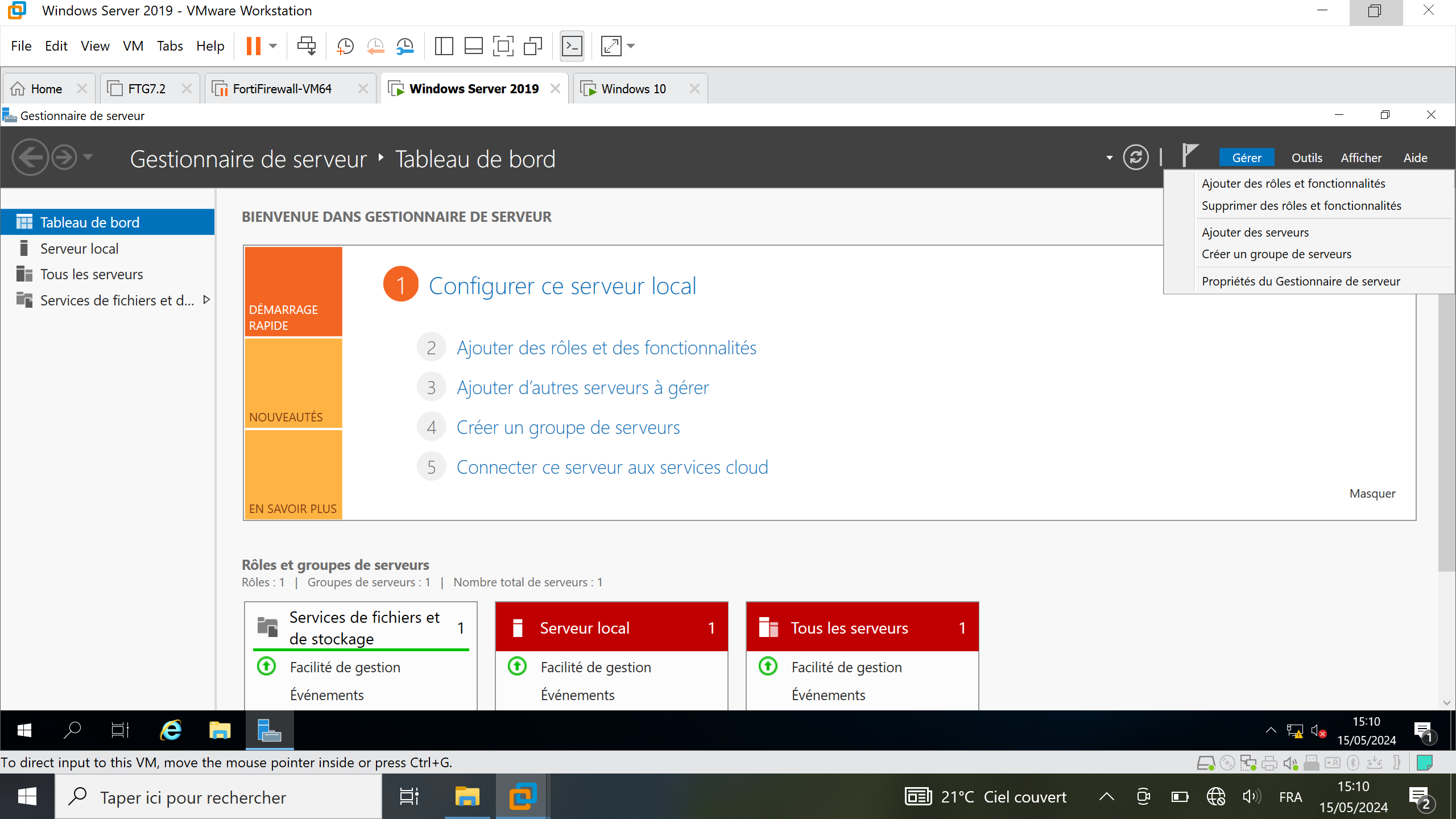The width and height of the screenshot is (1456, 819).
Task: Select the DÉMARRAGE RAPIDE tile
Action: click(x=293, y=291)
